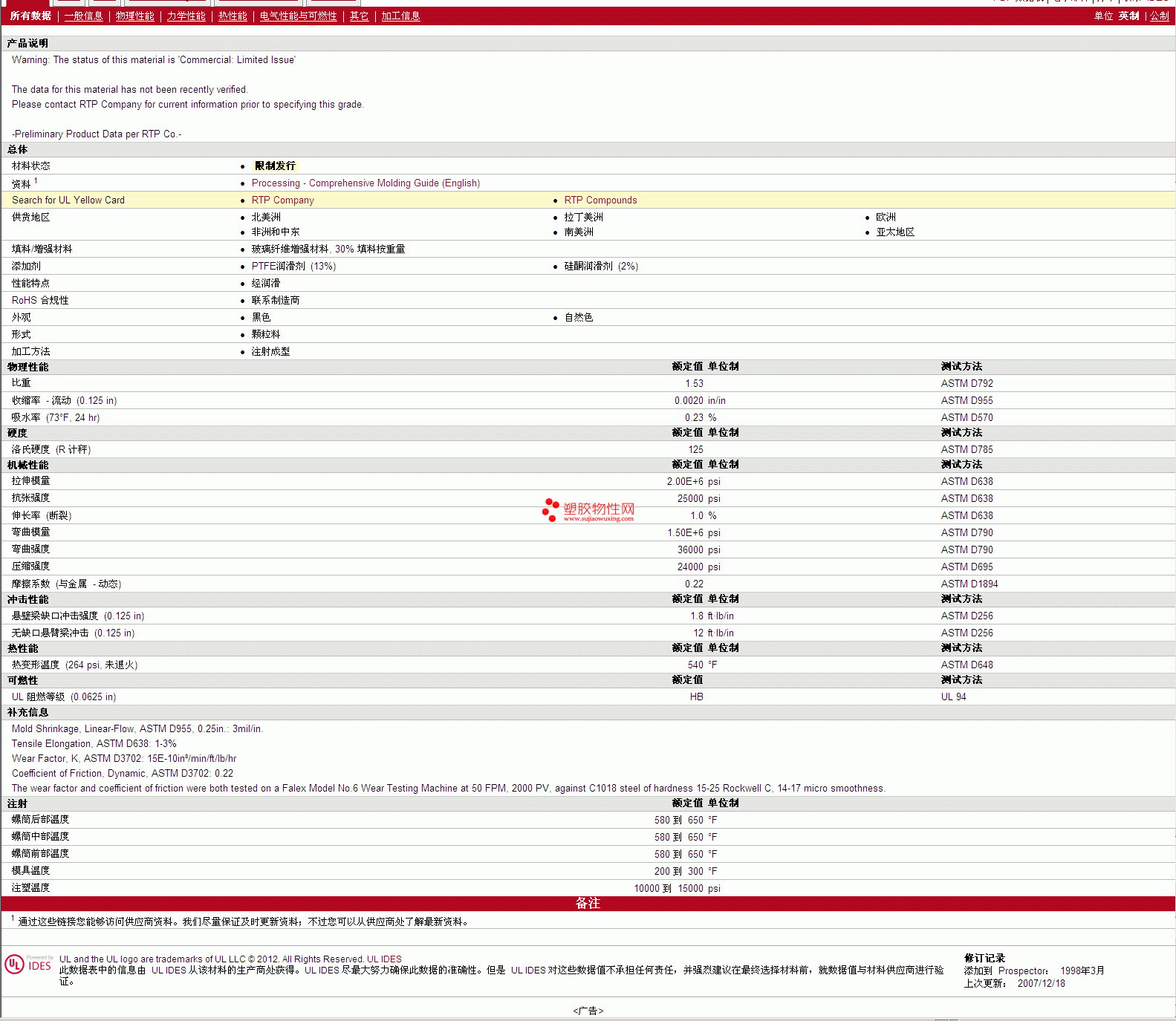This screenshot has width=1176, height=1021.
Task: Select the 英制 unit option
Action: click(x=1128, y=16)
